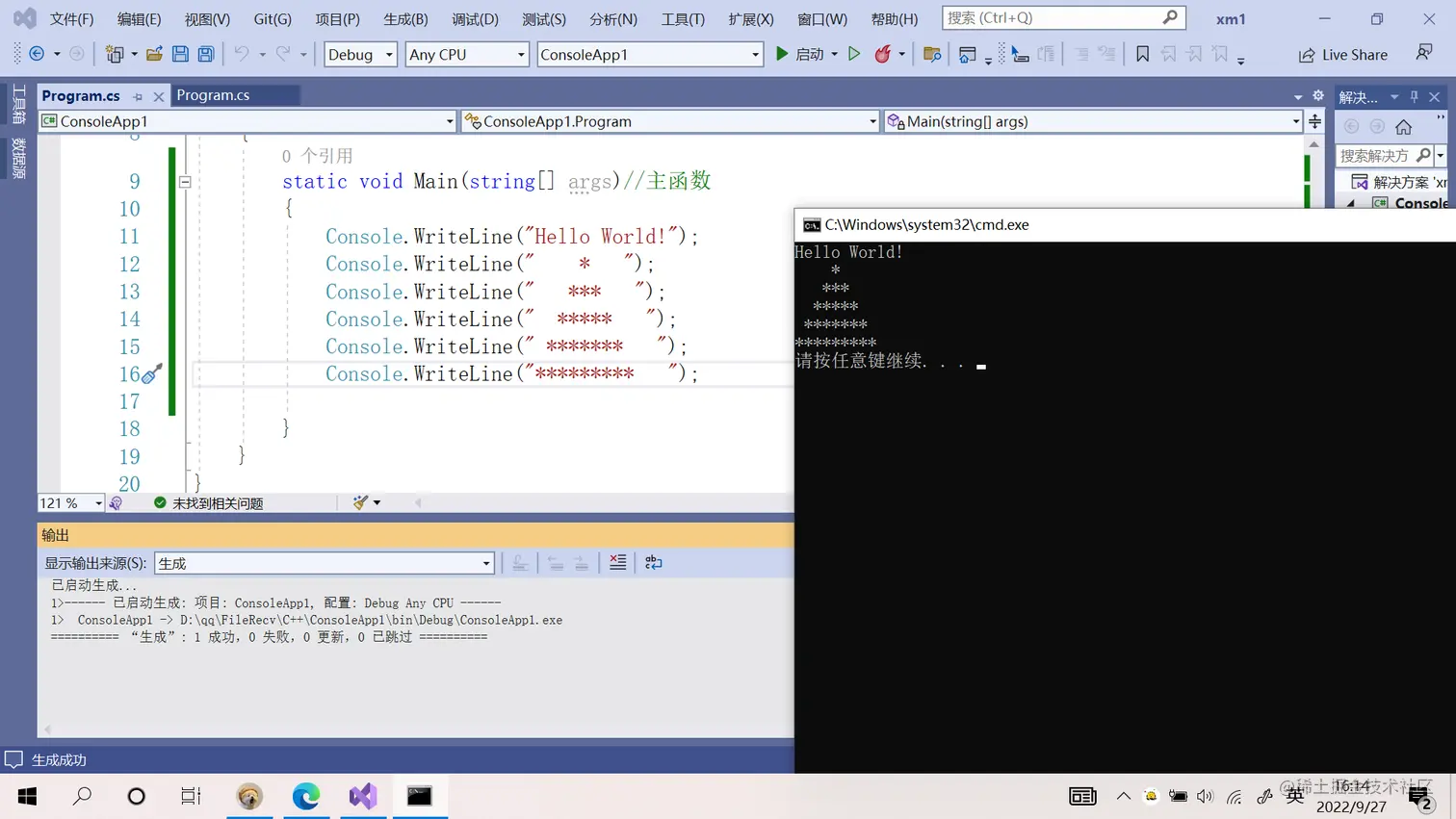Open the Git(G) menu

pos(273,18)
